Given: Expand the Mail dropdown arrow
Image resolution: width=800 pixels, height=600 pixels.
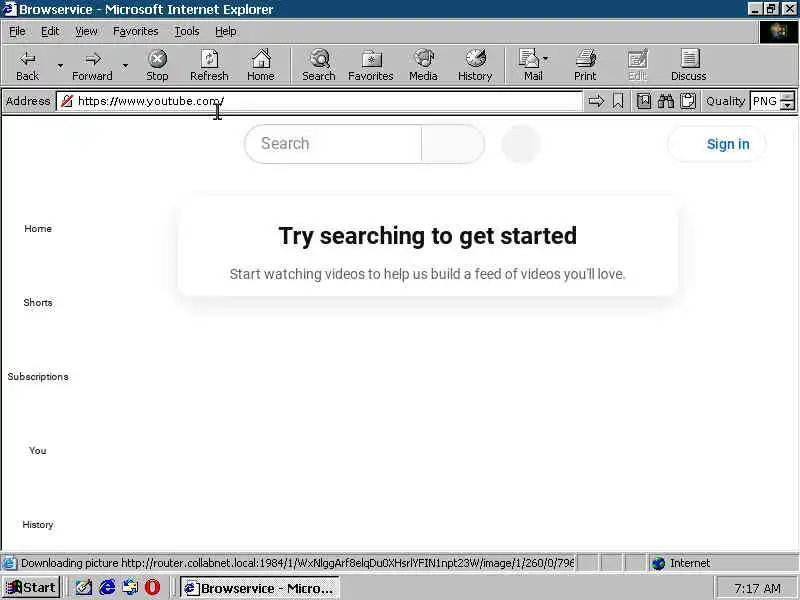Looking at the screenshot, I should point(546,59).
